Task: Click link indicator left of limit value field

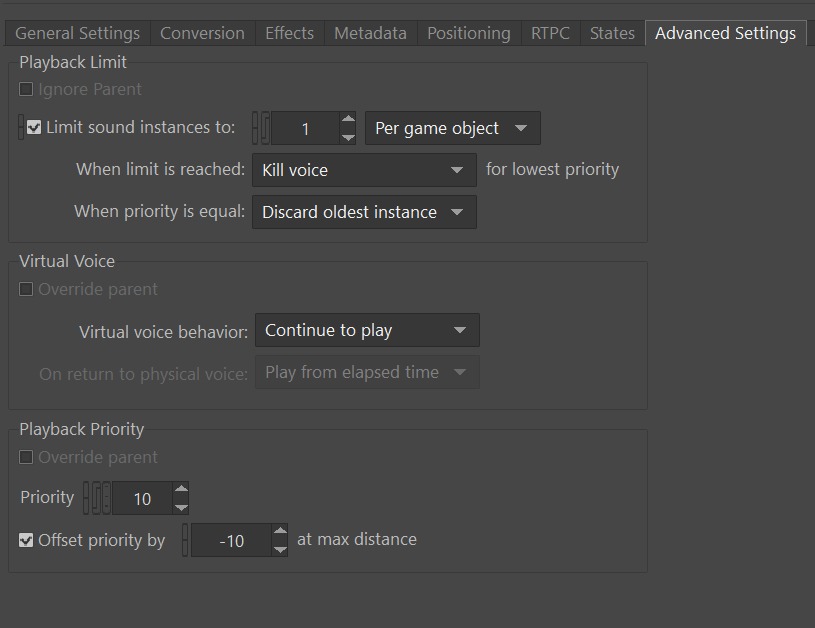Action: click(x=255, y=128)
